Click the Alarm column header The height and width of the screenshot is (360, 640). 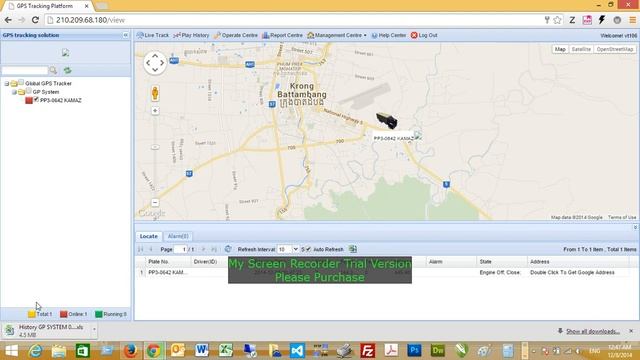(x=451, y=262)
